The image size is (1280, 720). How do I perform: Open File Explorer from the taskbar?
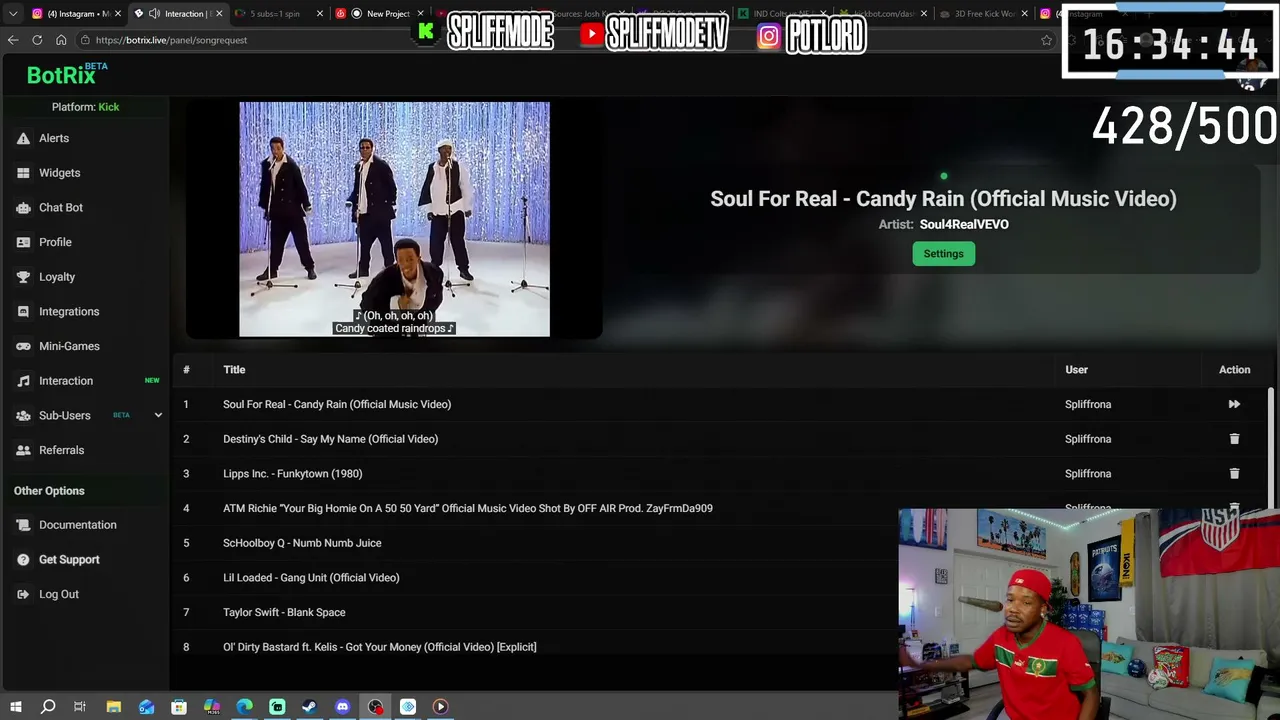(x=114, y=707)
